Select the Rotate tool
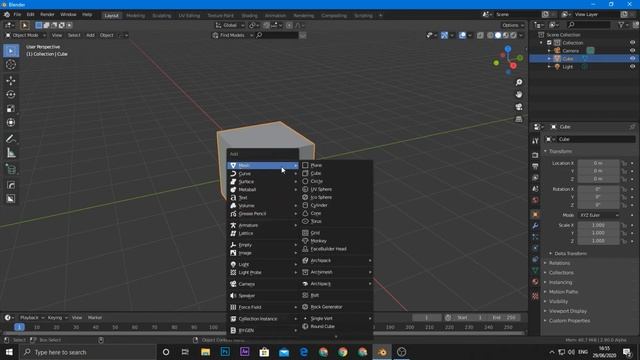640x360 pixels. [11, 94]
